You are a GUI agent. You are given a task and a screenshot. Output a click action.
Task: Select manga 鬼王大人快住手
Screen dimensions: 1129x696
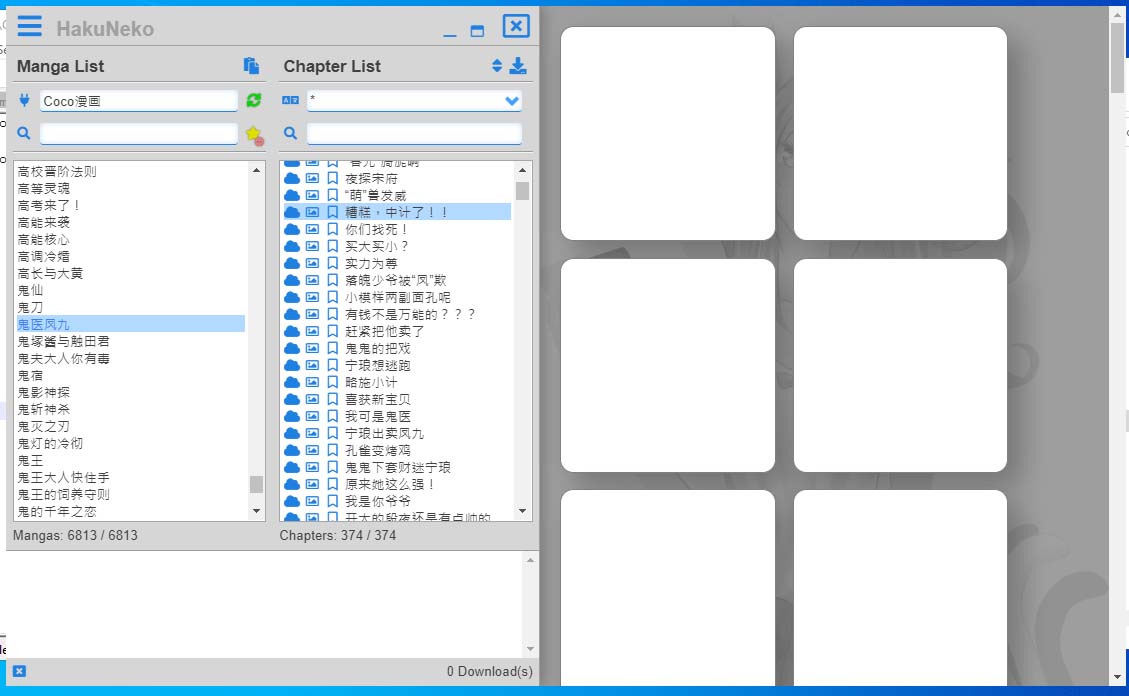pos(63,477)
